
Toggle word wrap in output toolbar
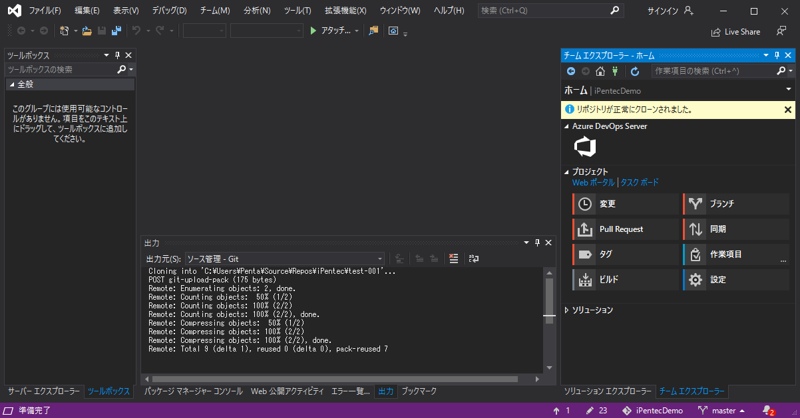[473, 259]
